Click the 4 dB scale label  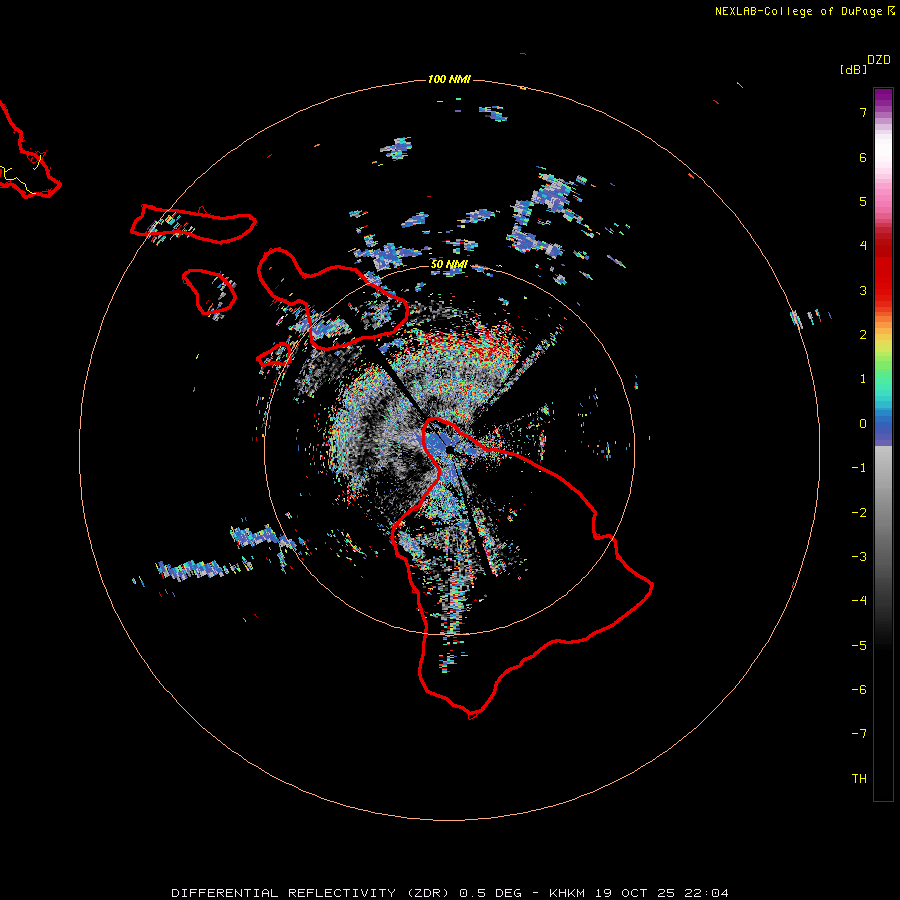pos(863,246)
